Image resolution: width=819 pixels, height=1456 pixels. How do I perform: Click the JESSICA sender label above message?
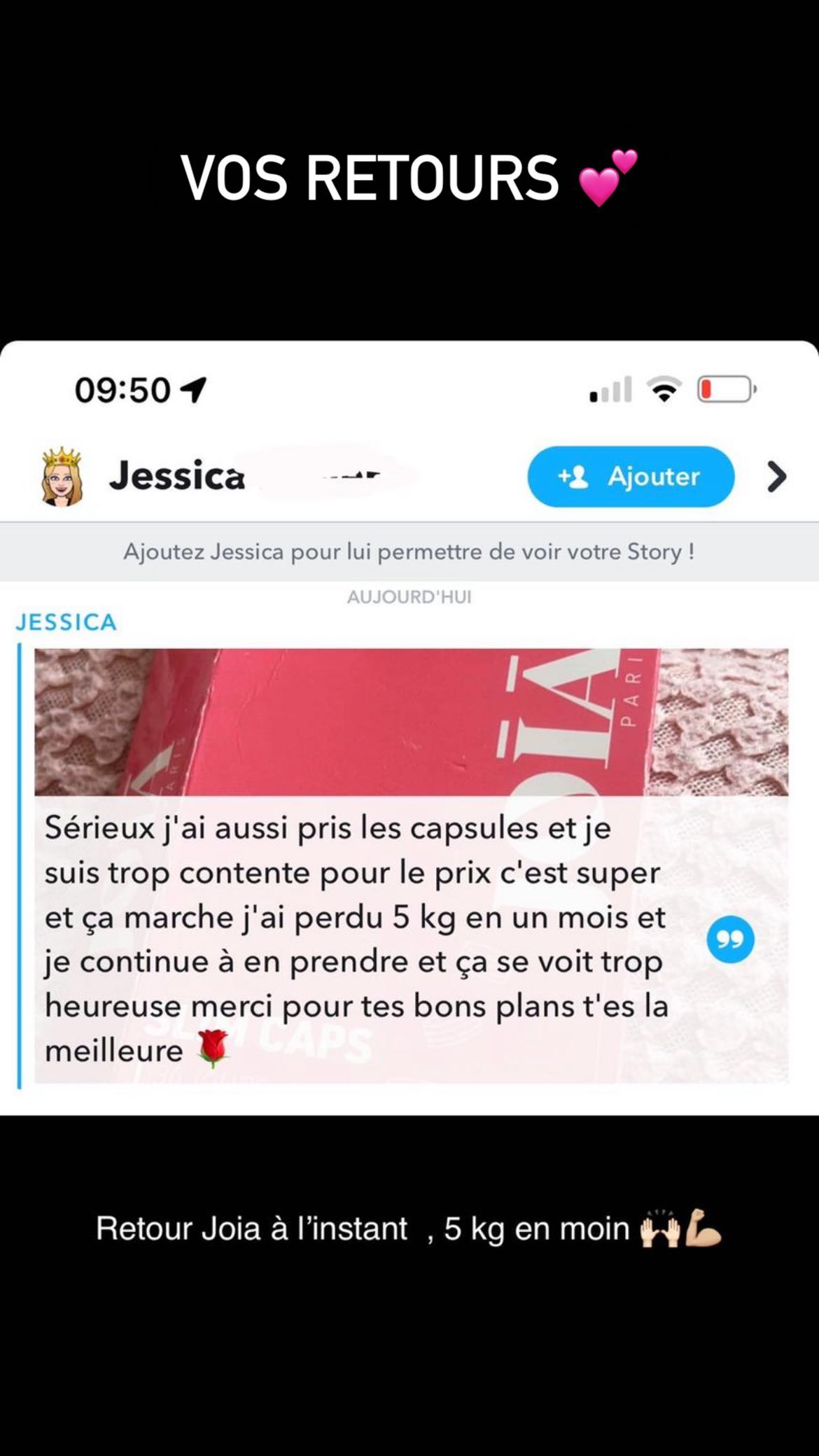click(x=66, y=622)
